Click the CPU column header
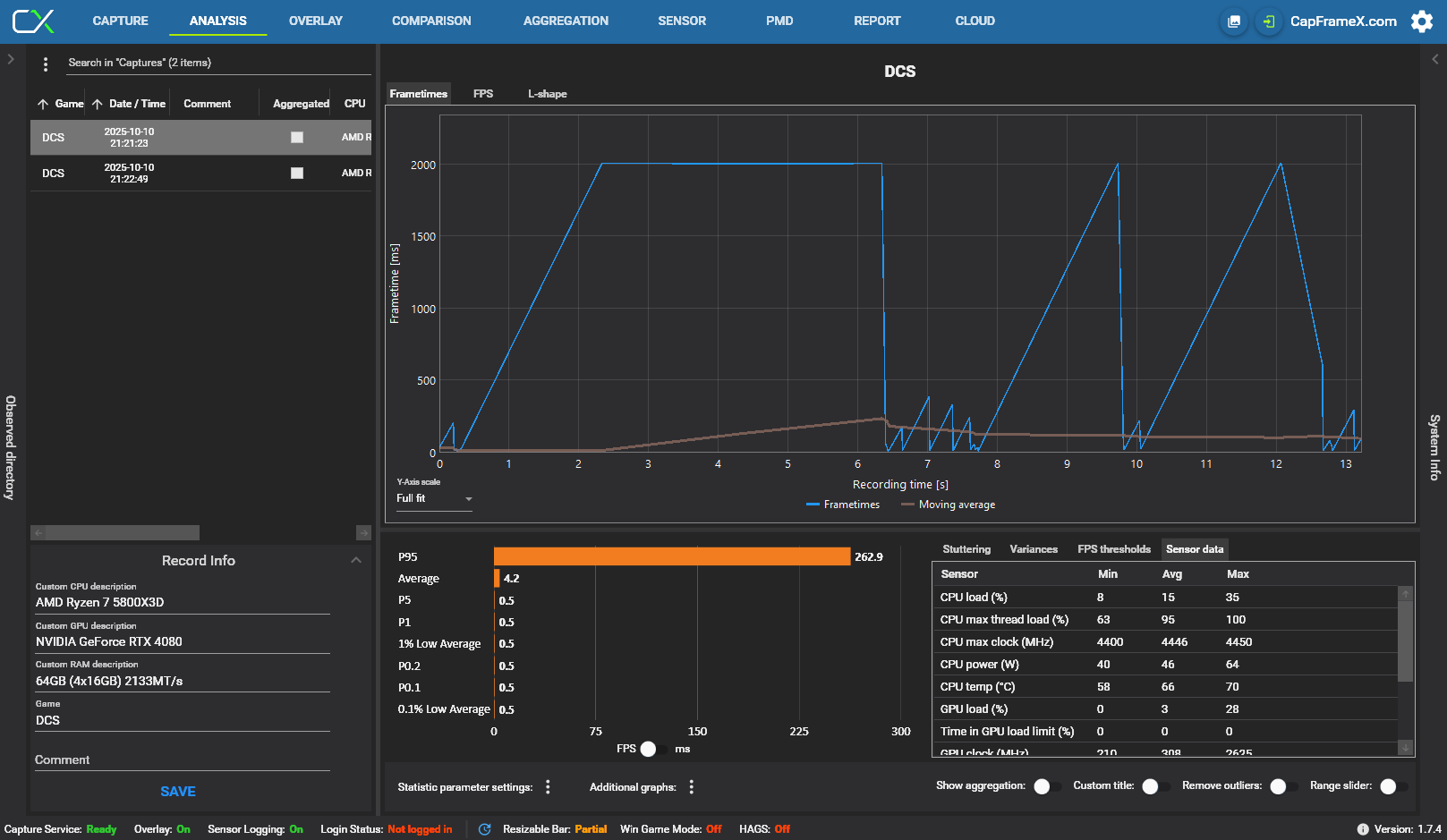The width and height of the screenshot is (1447, 840). coord(355,104)
